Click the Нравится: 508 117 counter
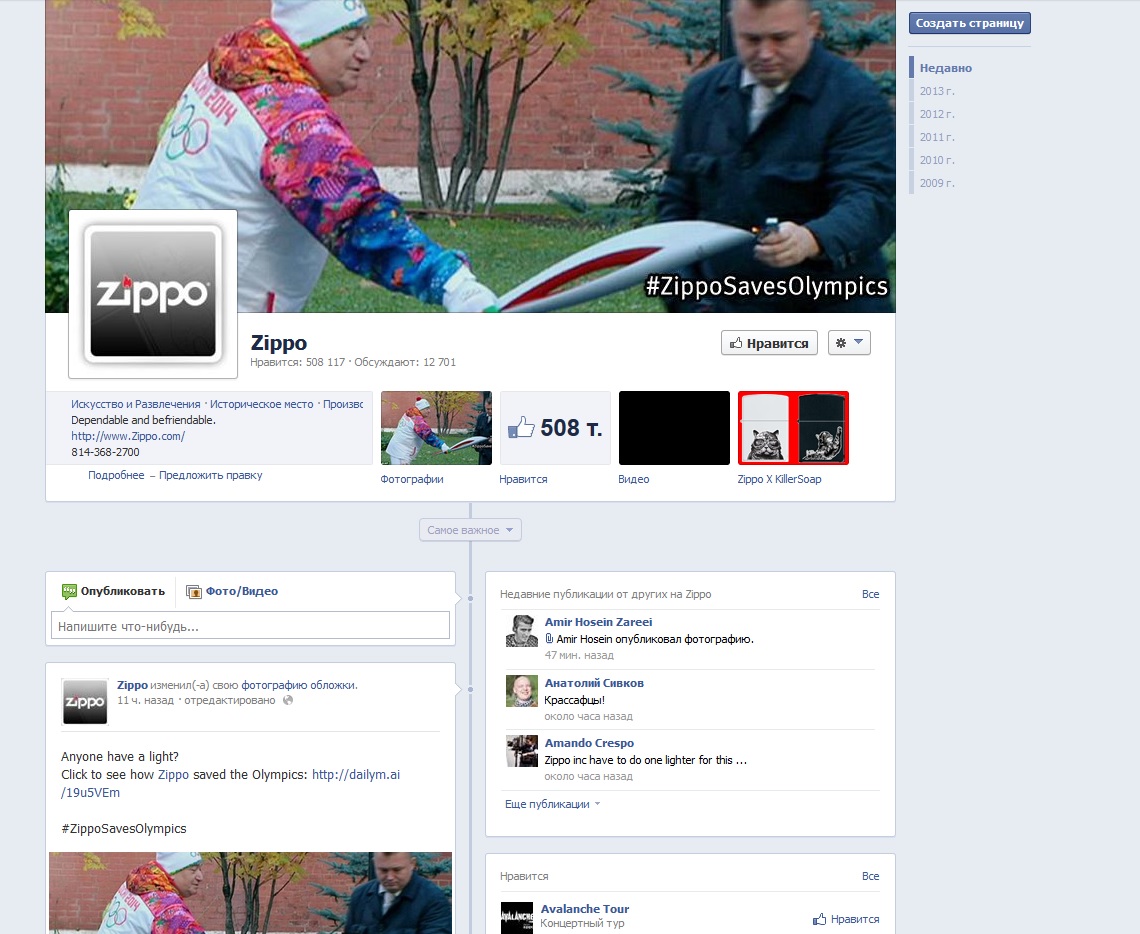1140x934 pixels. 297,362
